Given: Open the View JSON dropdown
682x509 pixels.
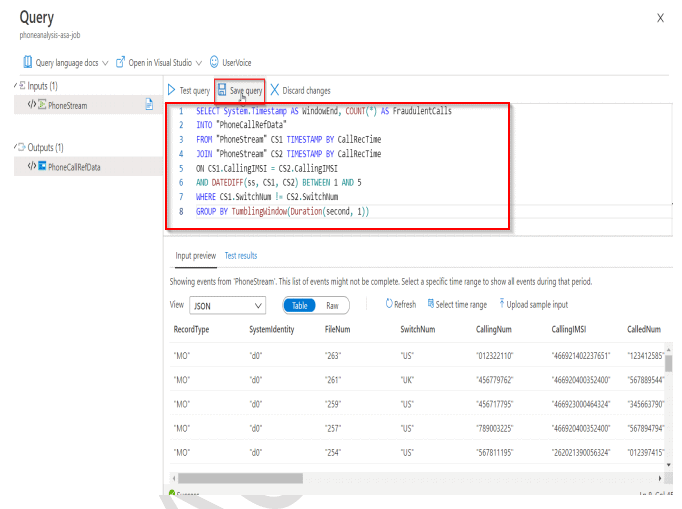Looking at the screenshot, I should click(227, 306).
